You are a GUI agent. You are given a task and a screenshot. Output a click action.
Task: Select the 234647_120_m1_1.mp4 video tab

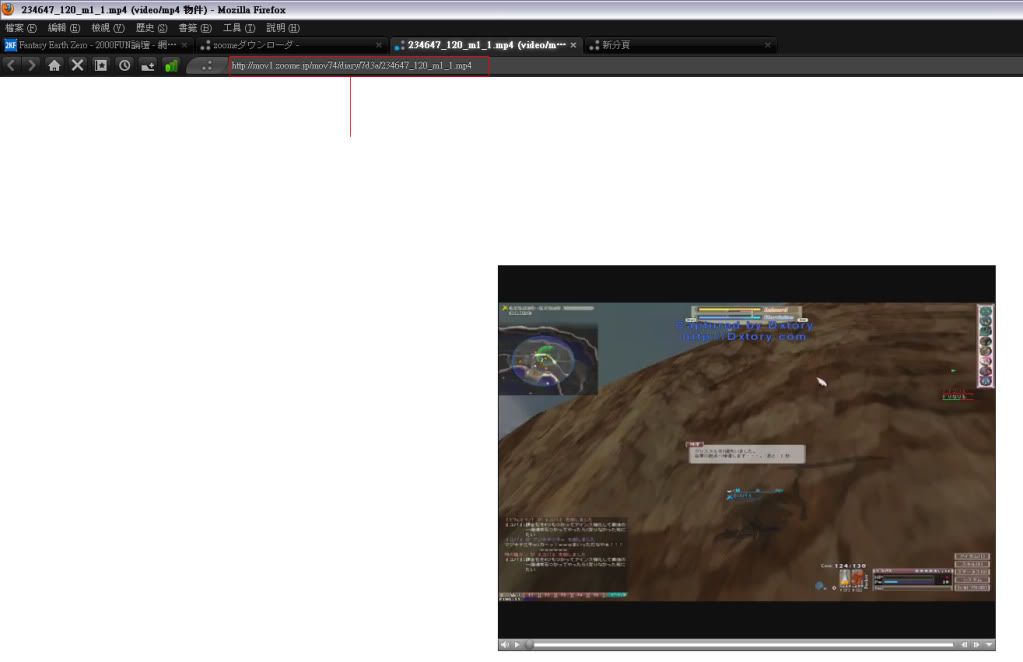click(486, 45)
